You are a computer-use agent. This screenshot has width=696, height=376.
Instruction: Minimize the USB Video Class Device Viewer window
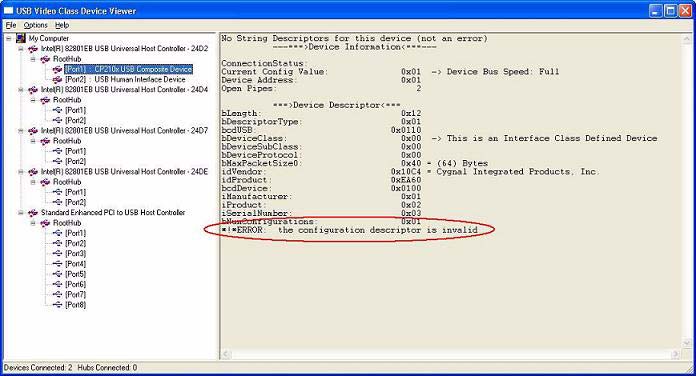coord(656,11)
